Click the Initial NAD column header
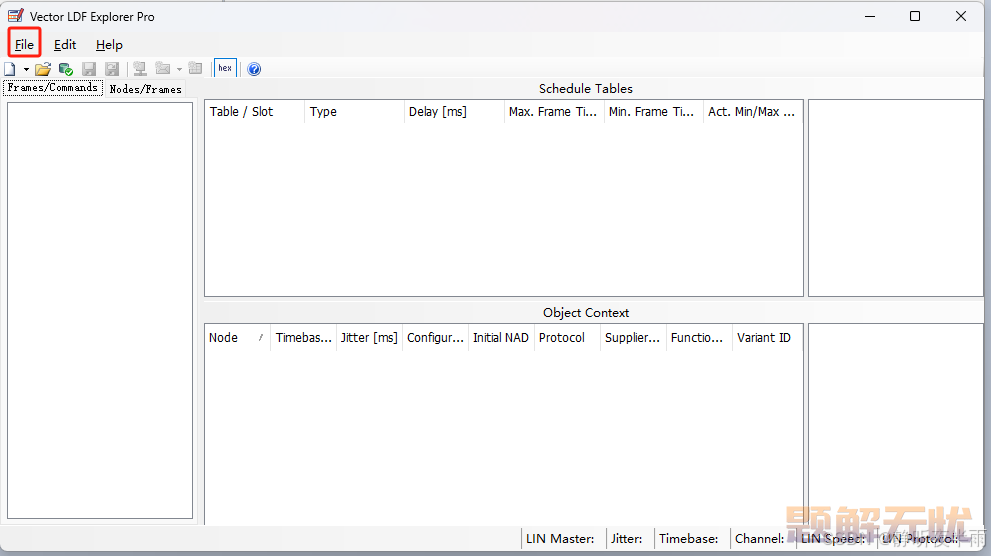Screen dimensions: 991x556 coord(501,338)
